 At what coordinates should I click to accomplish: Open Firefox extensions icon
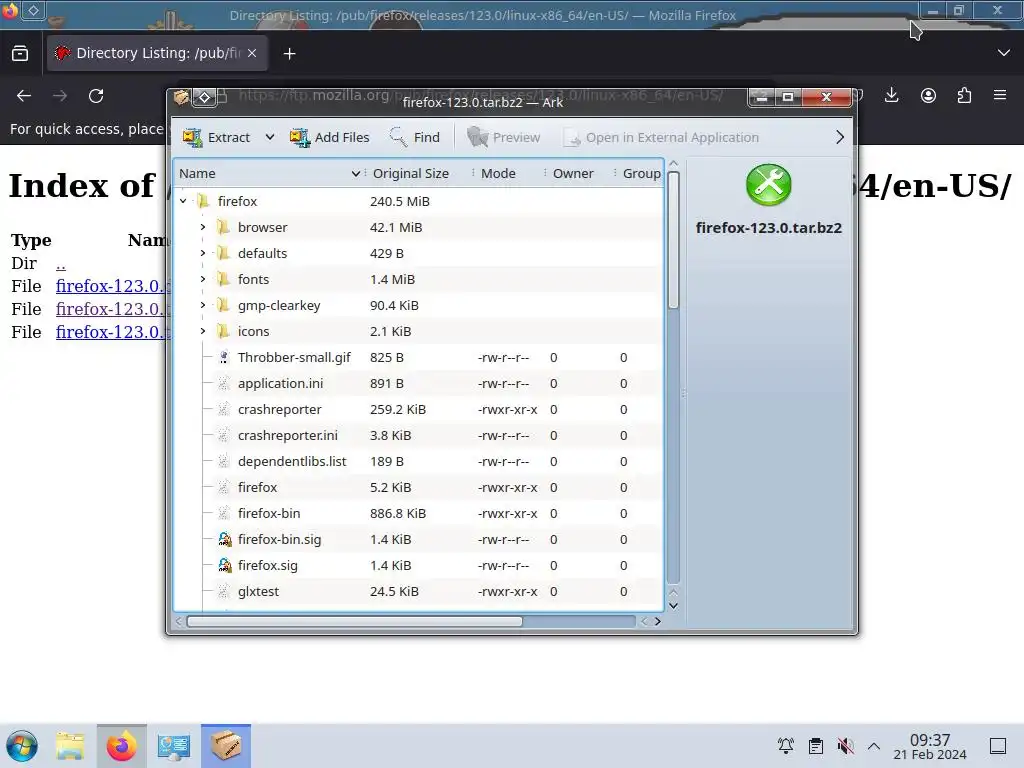(964, 96)
